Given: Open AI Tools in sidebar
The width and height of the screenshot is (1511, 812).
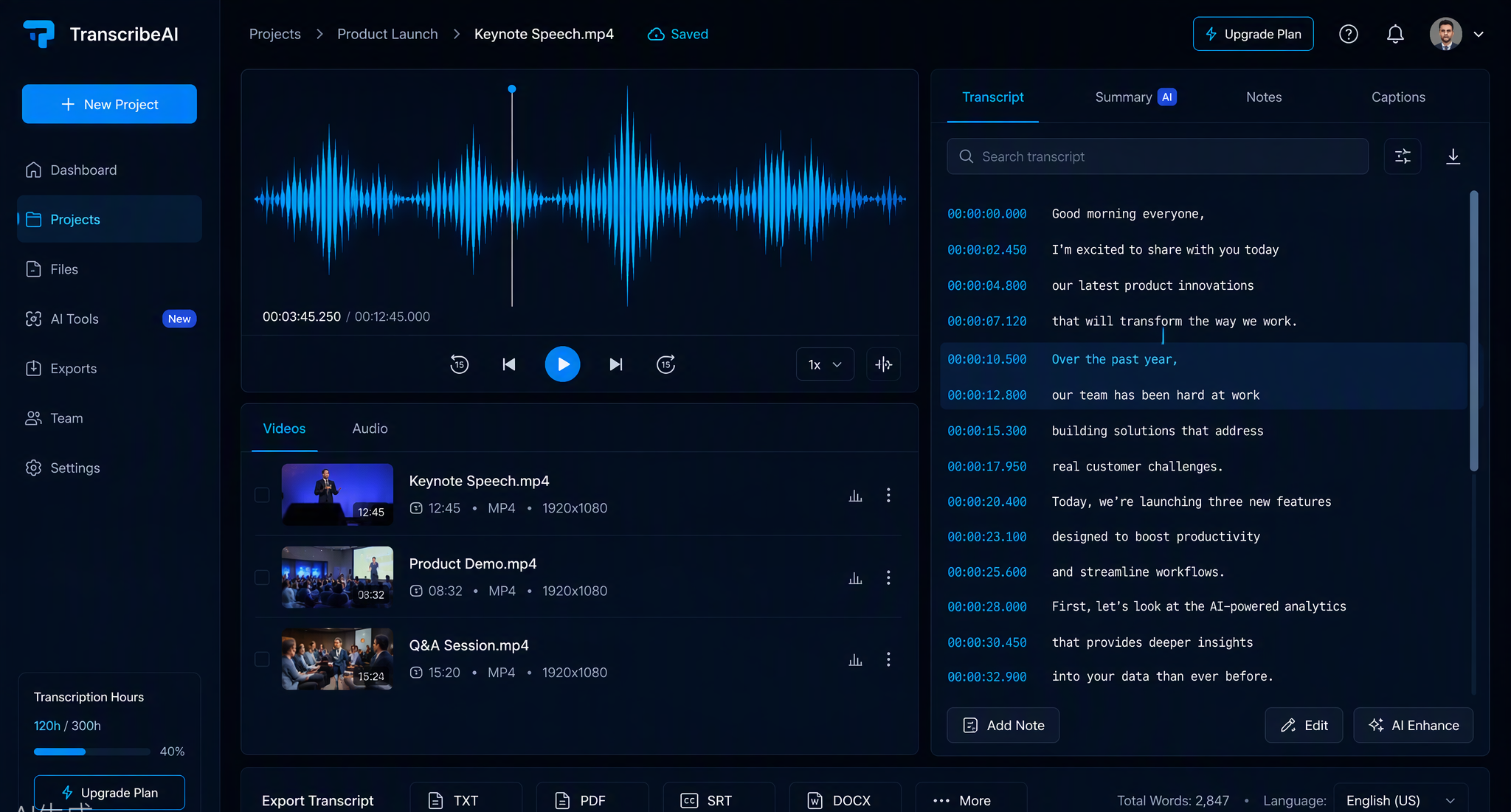Looking at the screenshot, I should (x=109, y=319).
